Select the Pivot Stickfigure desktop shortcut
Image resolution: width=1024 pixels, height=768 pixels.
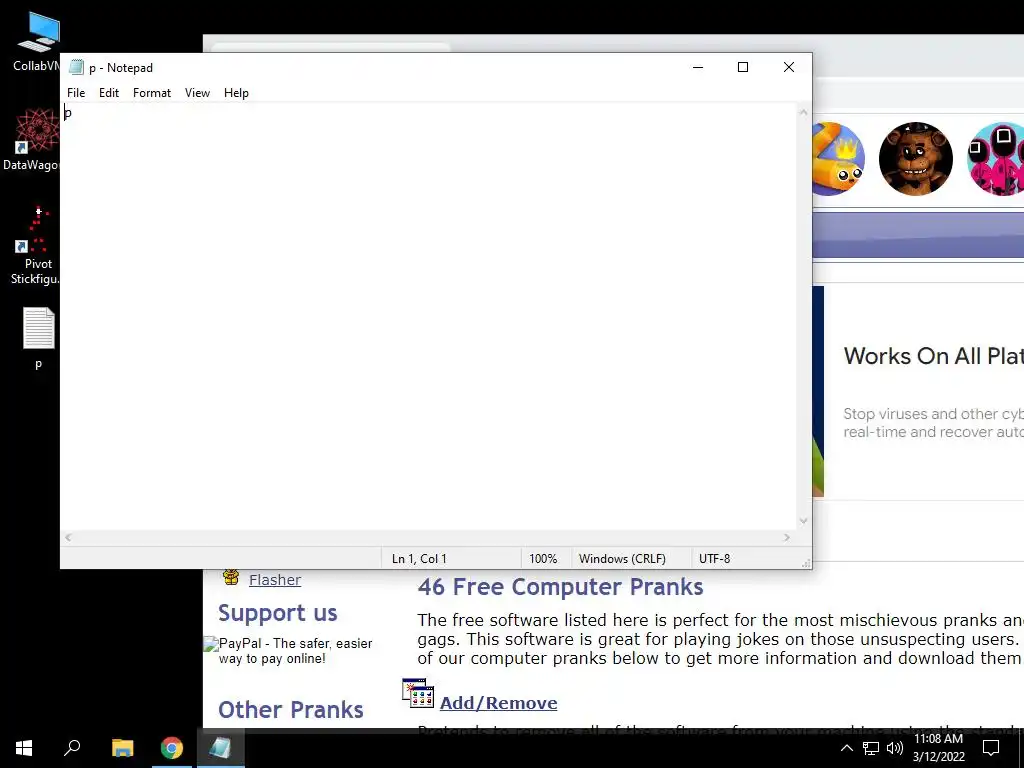[x=37, y=246]
